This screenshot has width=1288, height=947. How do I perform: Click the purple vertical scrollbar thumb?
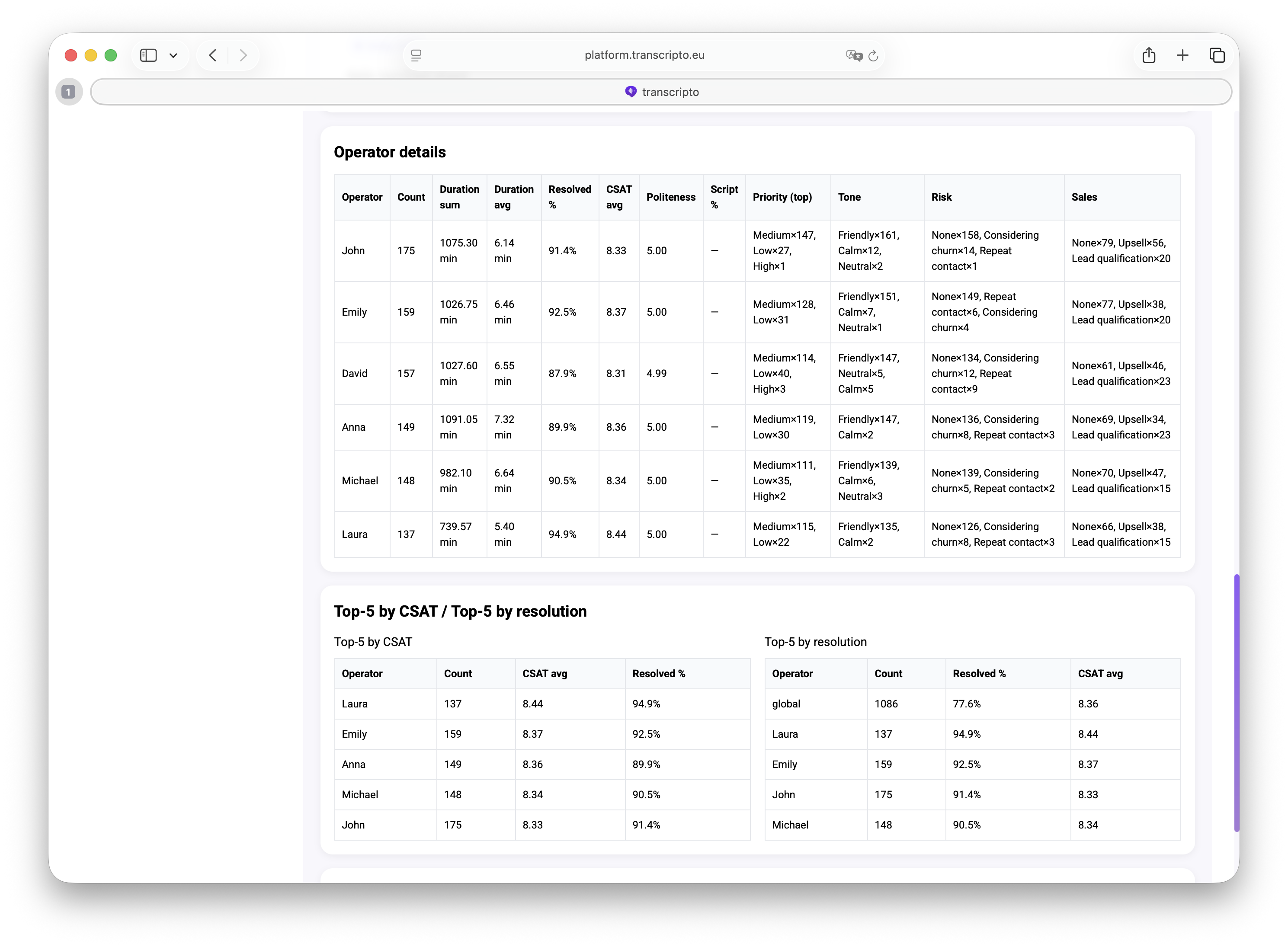pyautogui.click(x=1237, y=702)
